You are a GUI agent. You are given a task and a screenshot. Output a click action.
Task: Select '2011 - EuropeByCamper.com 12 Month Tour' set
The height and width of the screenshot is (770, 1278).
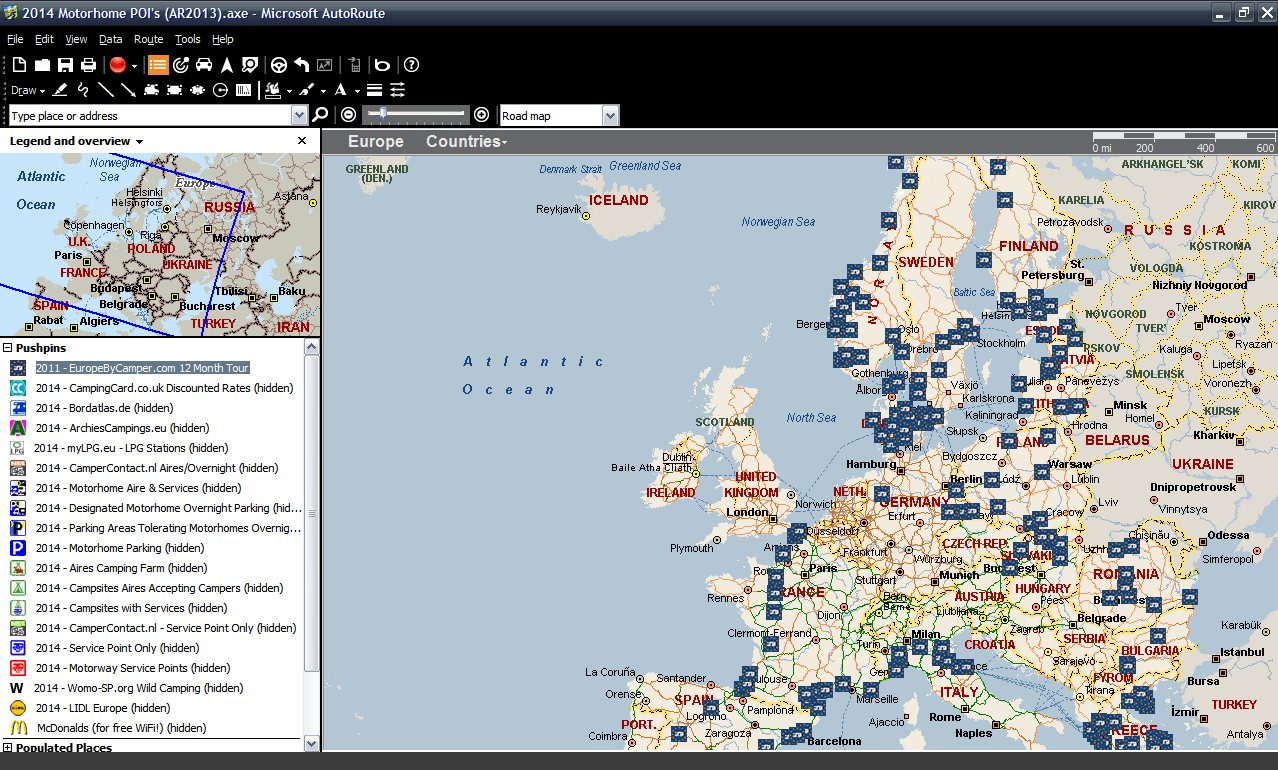142,368
